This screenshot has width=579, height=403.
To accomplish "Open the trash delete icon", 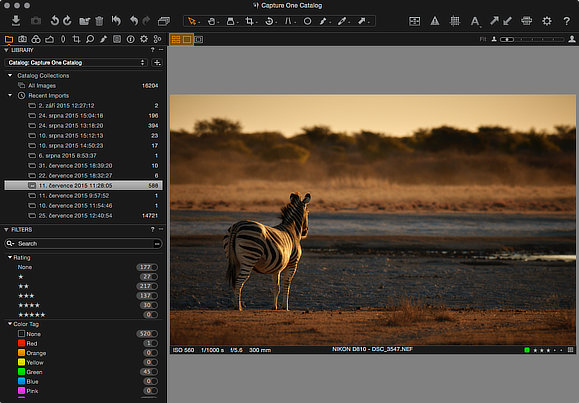I will tap(99, 21).
